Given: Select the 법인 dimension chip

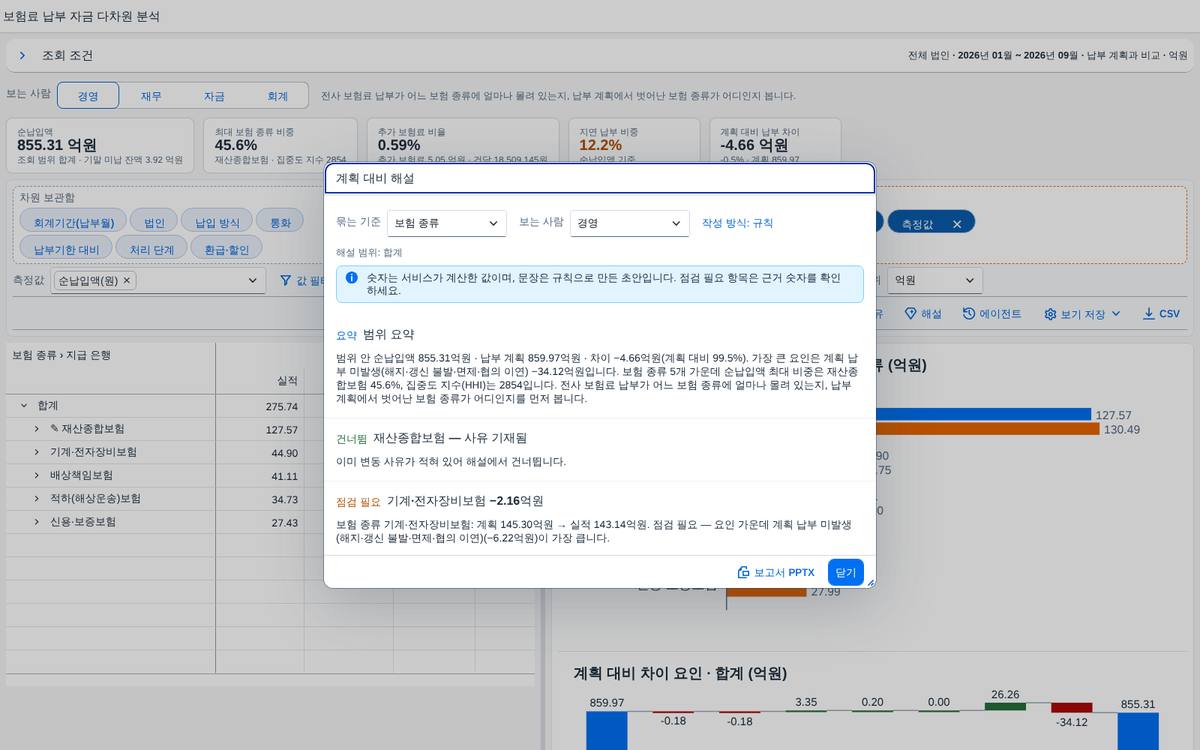Looking at the screenshot, I should coord(154,222).
